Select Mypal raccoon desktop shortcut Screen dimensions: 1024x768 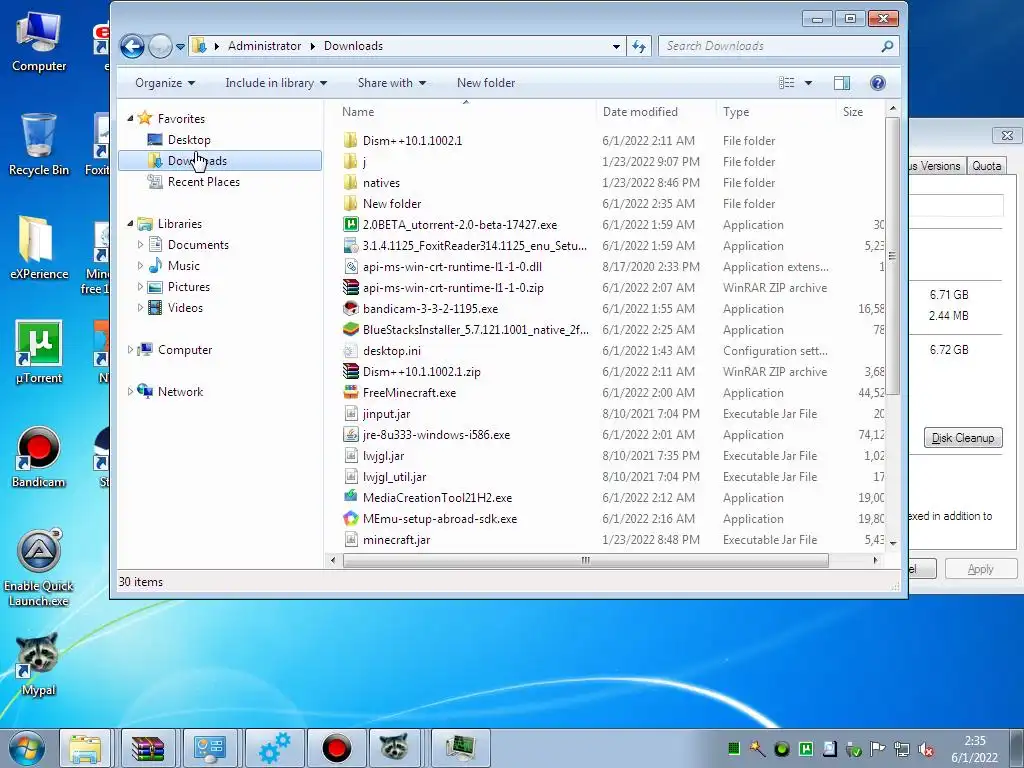pos(39,665)
